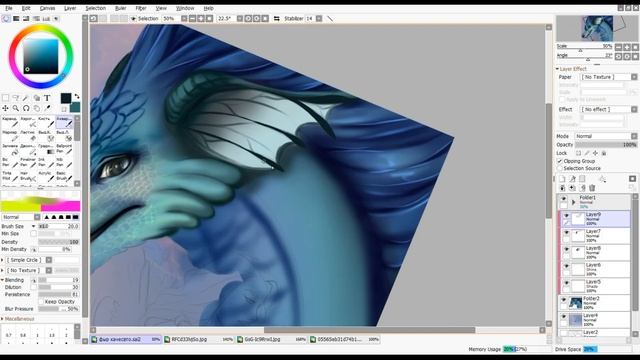Viewport: 640px width, 360px height.
Task: Toggle the Keep Opacity checkbox
Action: (41, 302)
